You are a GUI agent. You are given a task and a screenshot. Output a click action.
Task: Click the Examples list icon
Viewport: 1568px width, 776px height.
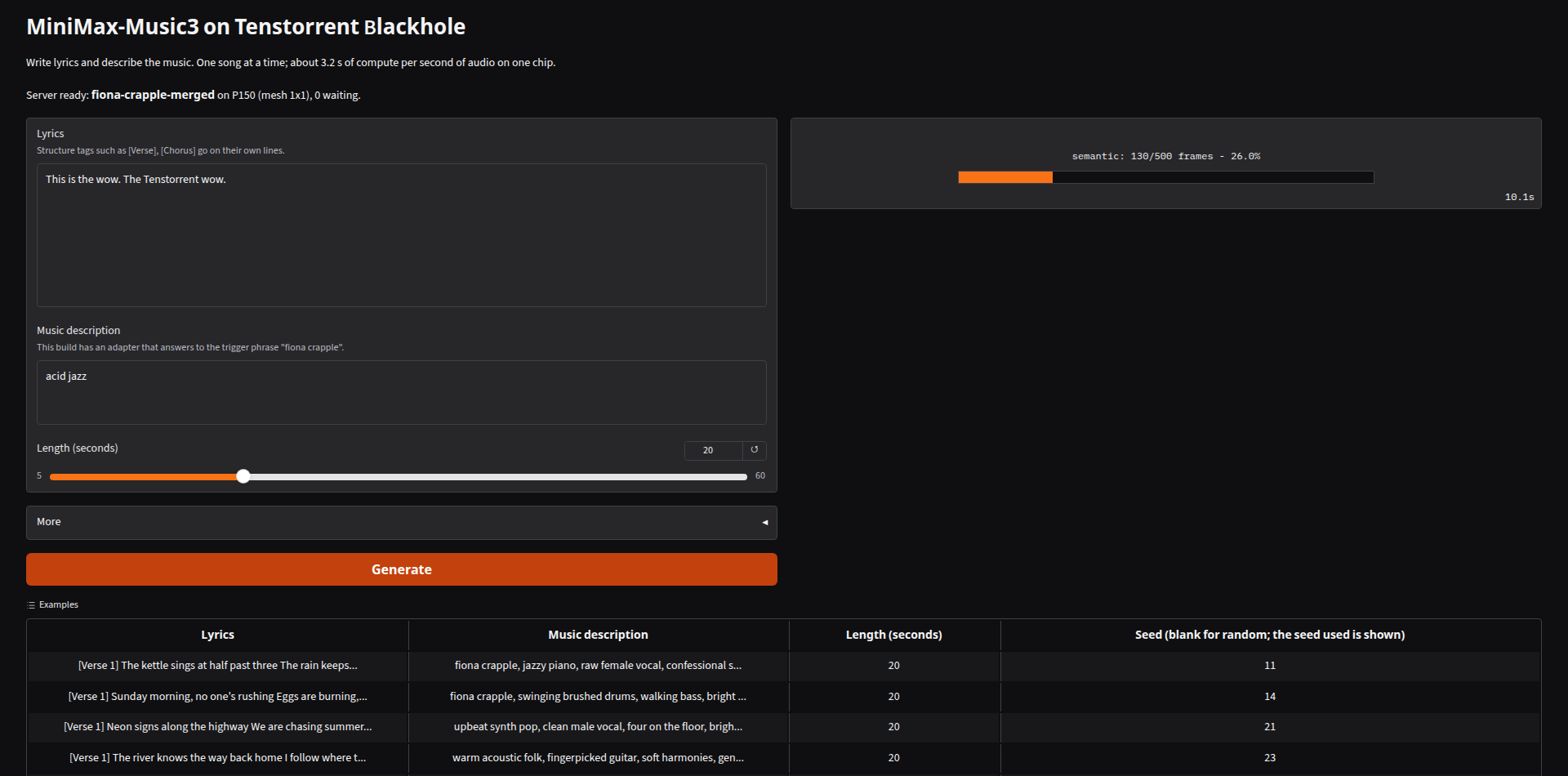(x=31, y=605)
